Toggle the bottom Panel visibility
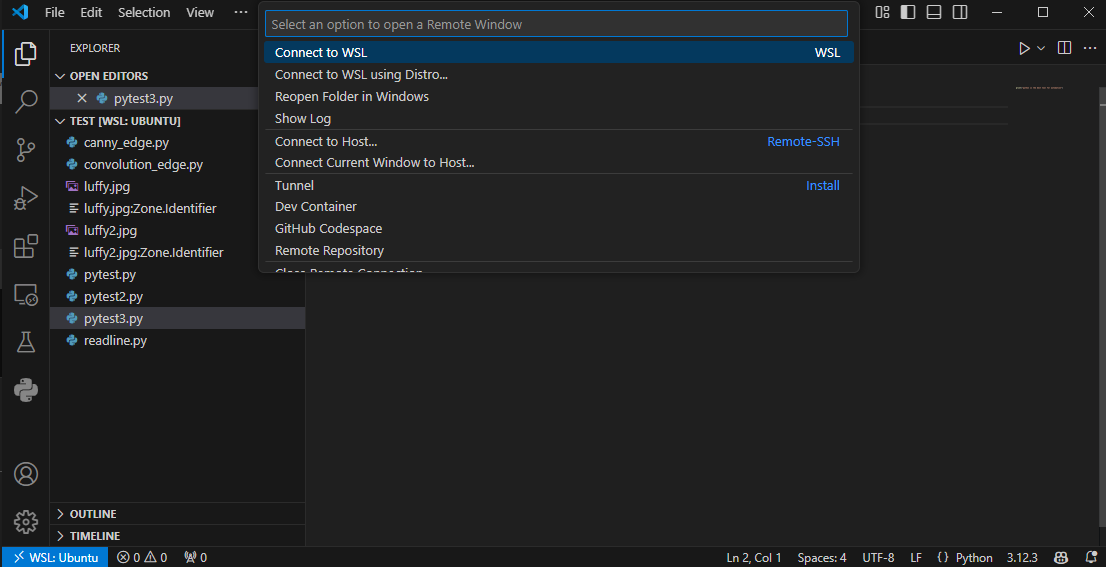 coord(934,12)
